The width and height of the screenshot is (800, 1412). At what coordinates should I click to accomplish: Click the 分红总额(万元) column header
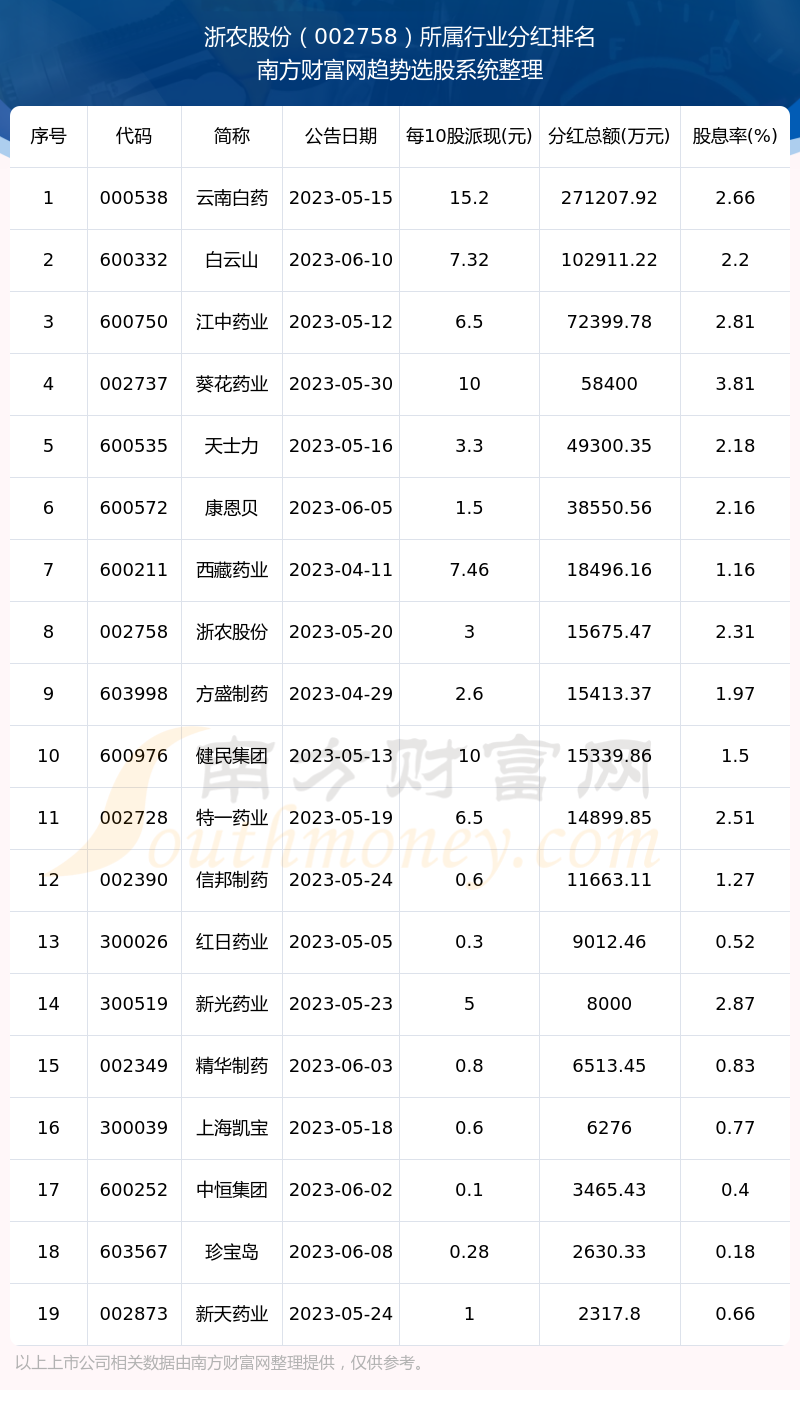(x=609, y=136)
